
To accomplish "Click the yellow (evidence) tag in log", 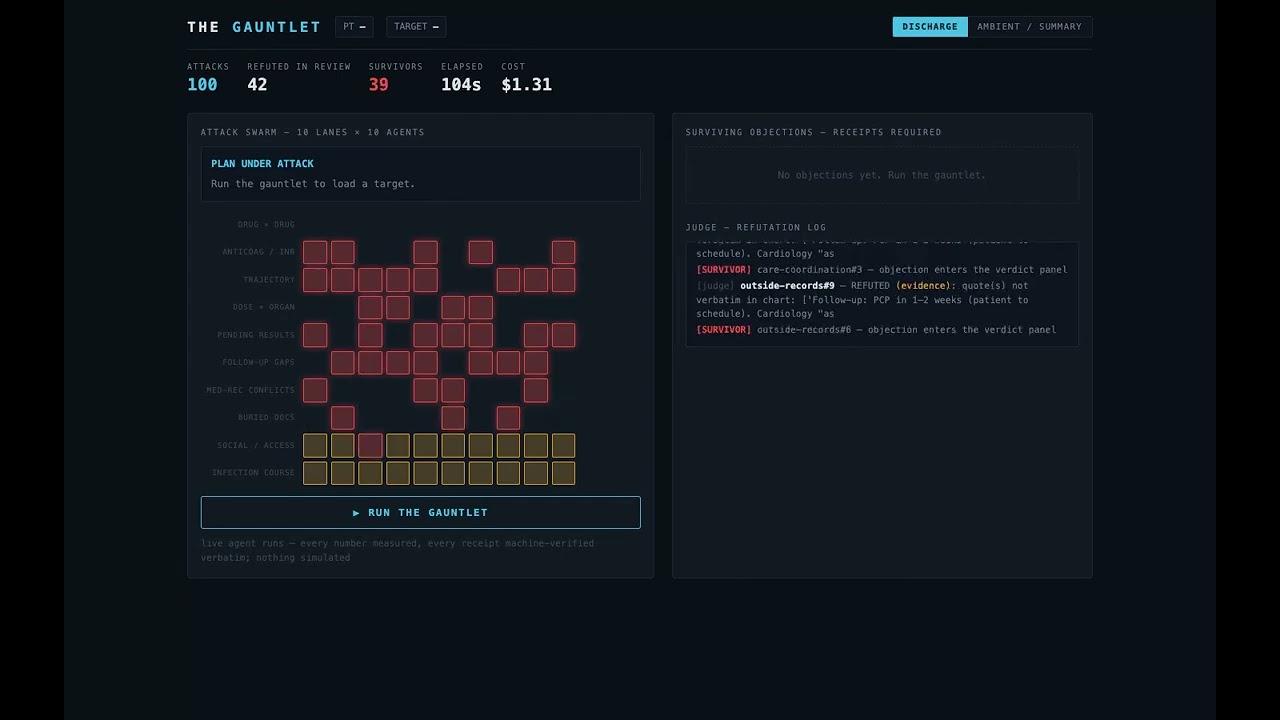I will (923, 286).
